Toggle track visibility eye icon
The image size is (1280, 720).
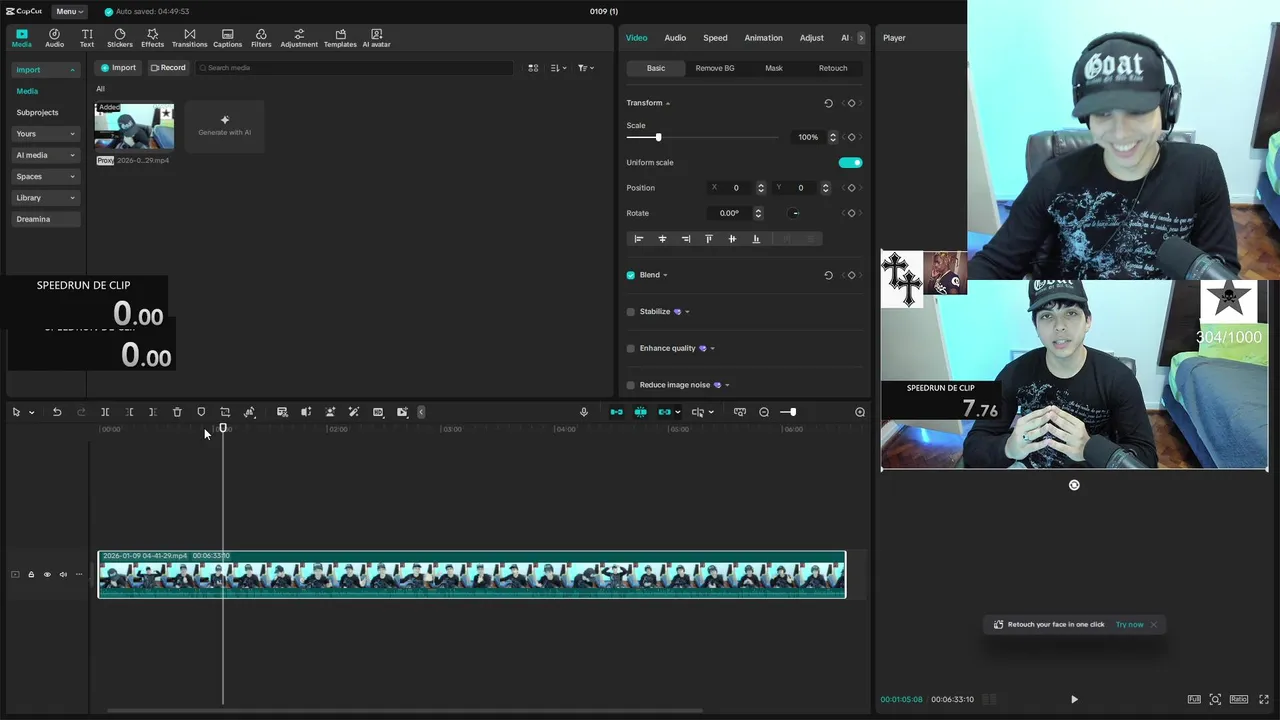point(46,574)
